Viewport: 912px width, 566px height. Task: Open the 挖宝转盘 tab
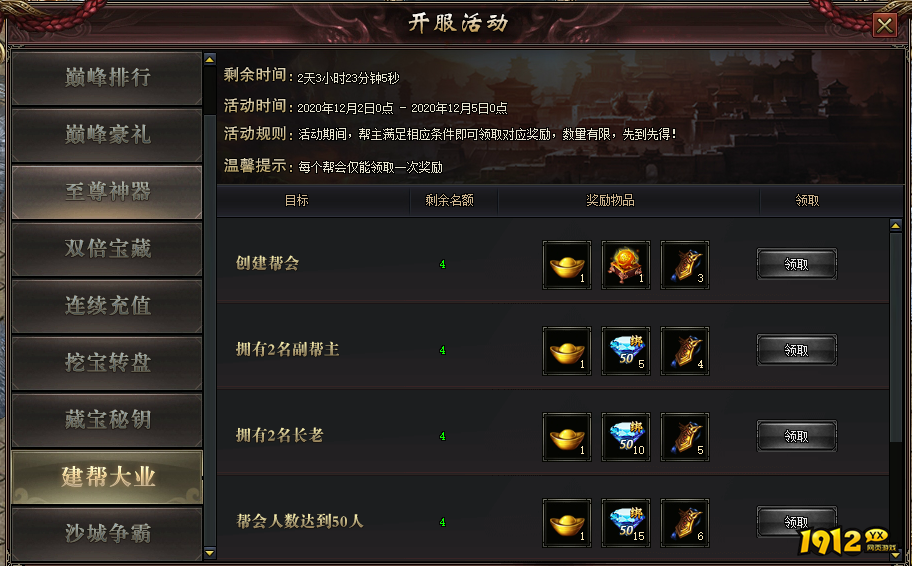pos(107,363)
